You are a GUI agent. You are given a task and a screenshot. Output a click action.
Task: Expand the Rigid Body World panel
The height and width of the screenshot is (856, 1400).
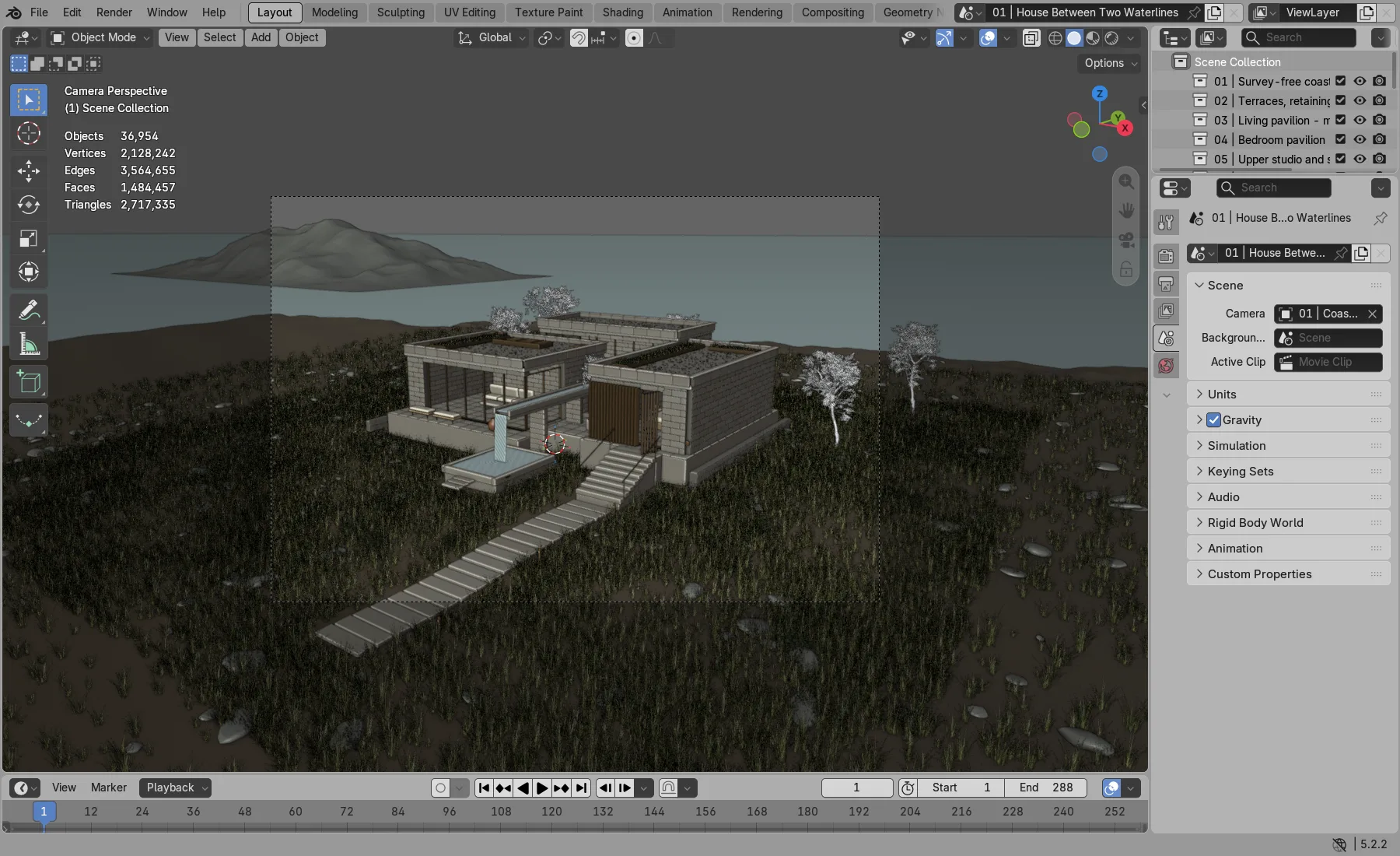pos(1288,523)
